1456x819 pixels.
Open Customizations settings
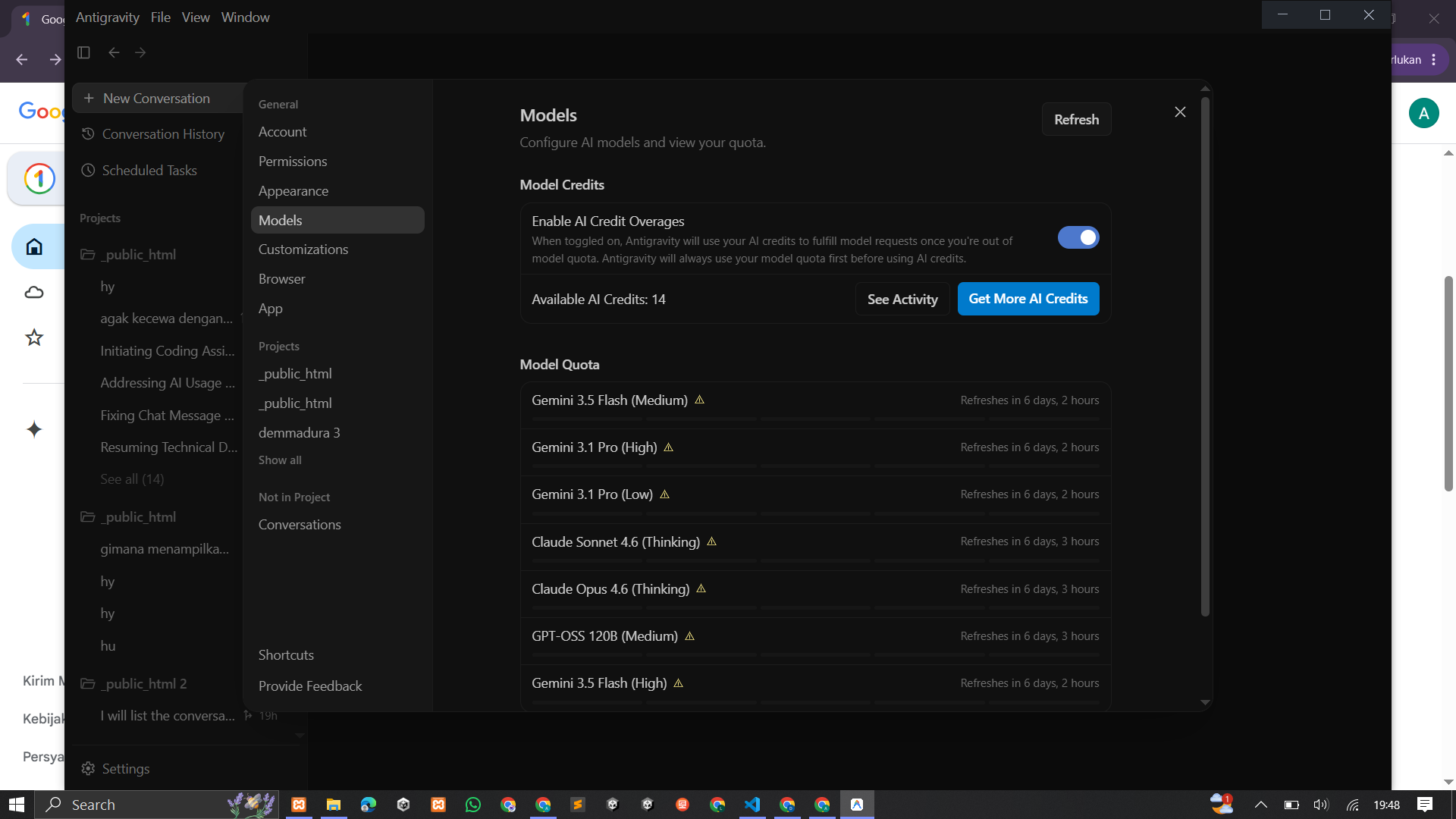coord(337,249)
